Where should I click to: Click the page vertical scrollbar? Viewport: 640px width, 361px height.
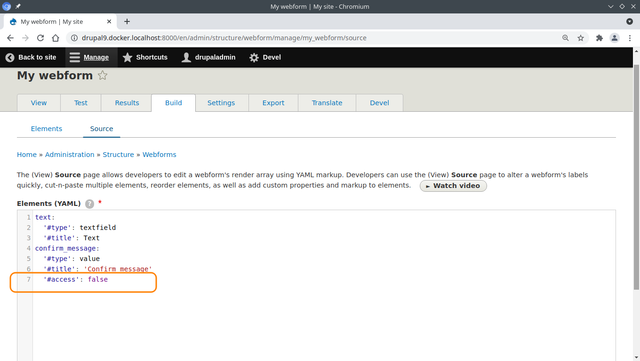coord(636,176)
